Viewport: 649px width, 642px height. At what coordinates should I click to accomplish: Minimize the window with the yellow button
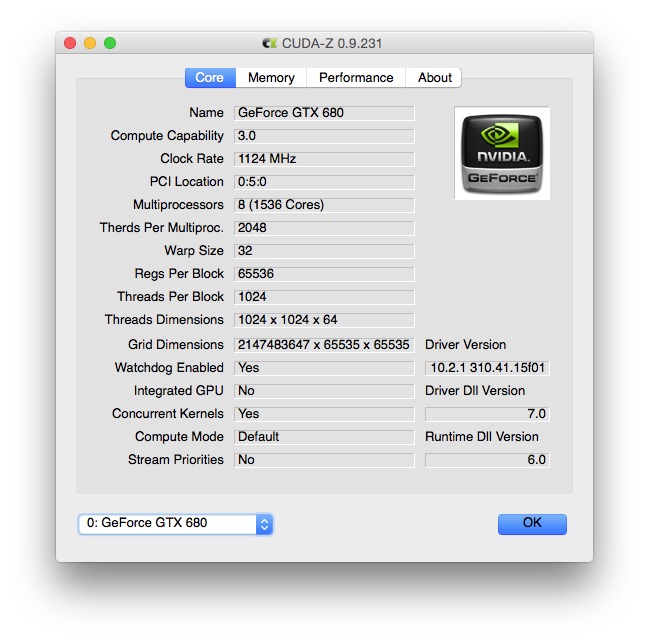click(90, 43)
